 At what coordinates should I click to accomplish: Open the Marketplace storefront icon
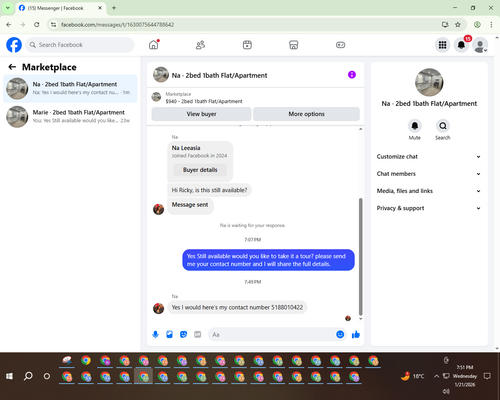coord(294,45)
